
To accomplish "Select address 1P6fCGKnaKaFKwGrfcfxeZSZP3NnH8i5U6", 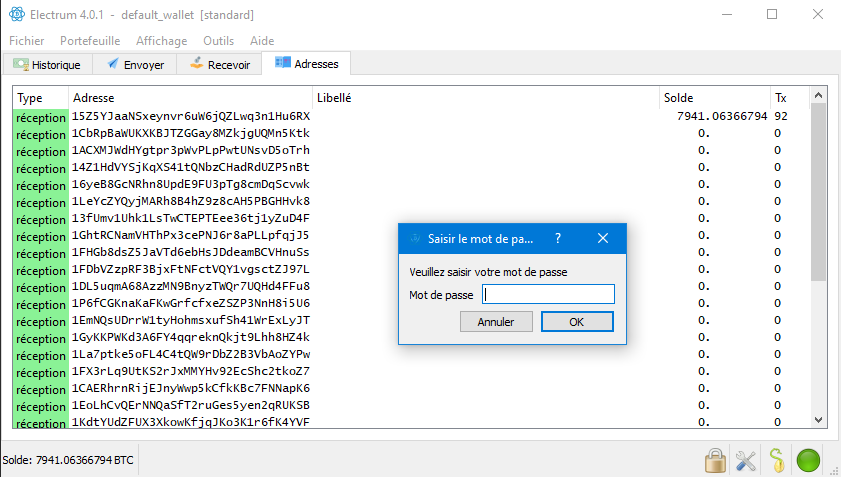I will click(191, 303).
